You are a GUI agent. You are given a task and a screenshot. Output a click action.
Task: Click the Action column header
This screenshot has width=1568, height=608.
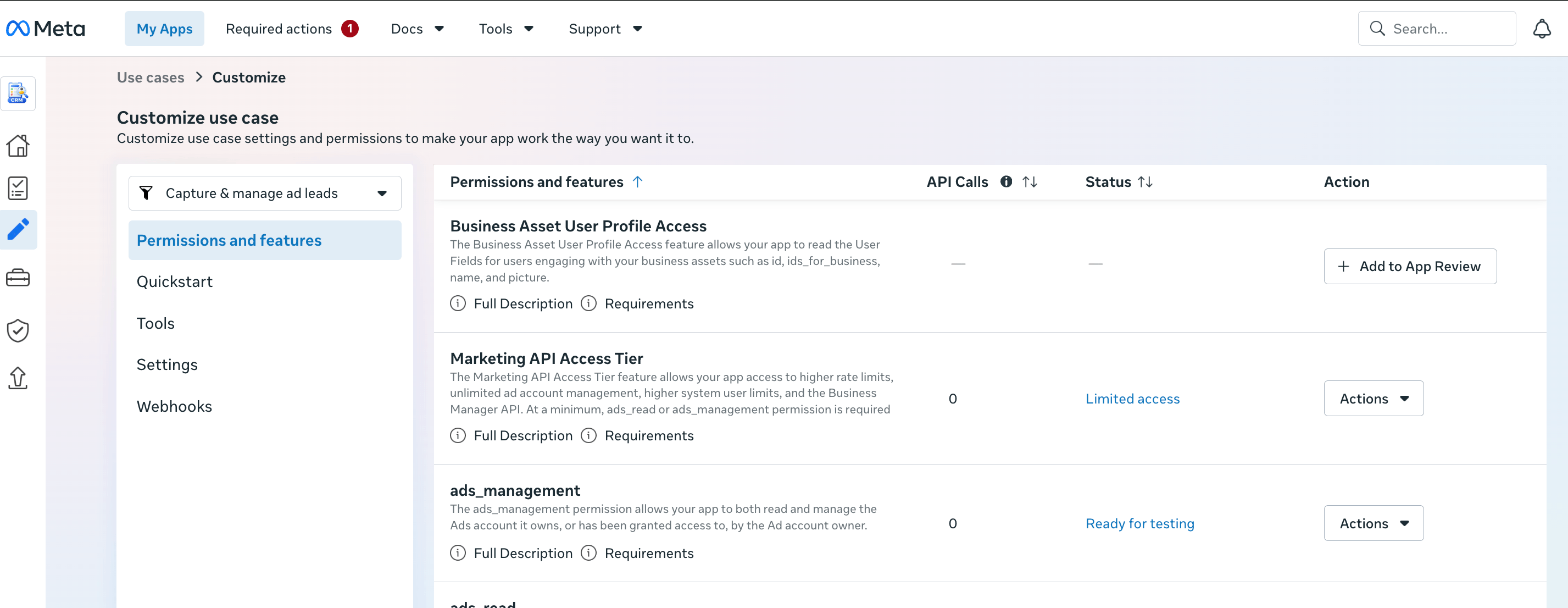1347,181
